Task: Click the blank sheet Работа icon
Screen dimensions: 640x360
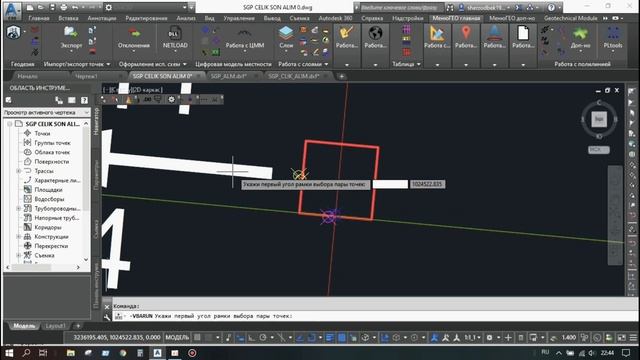Action: tap(523, 33)
